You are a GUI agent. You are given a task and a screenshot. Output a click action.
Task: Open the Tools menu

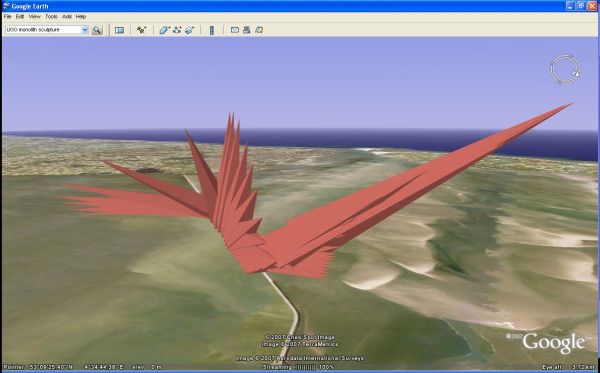[x=51, y=17]
